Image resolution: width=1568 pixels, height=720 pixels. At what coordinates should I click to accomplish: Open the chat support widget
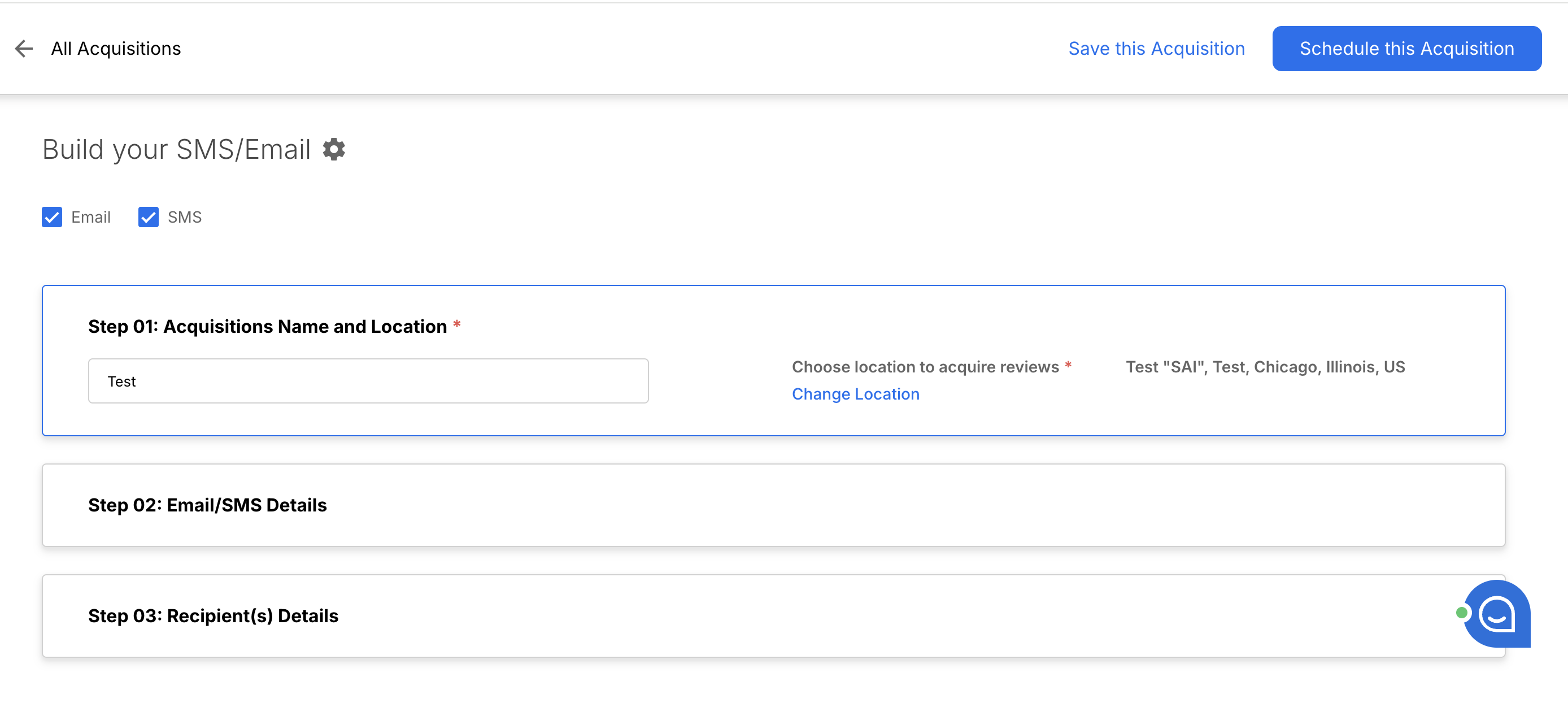pos(1497,613)
